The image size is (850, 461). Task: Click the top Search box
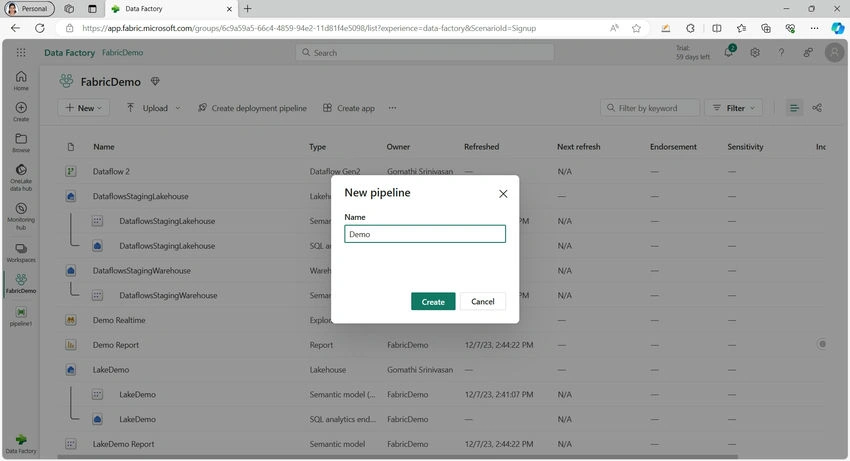424,53
